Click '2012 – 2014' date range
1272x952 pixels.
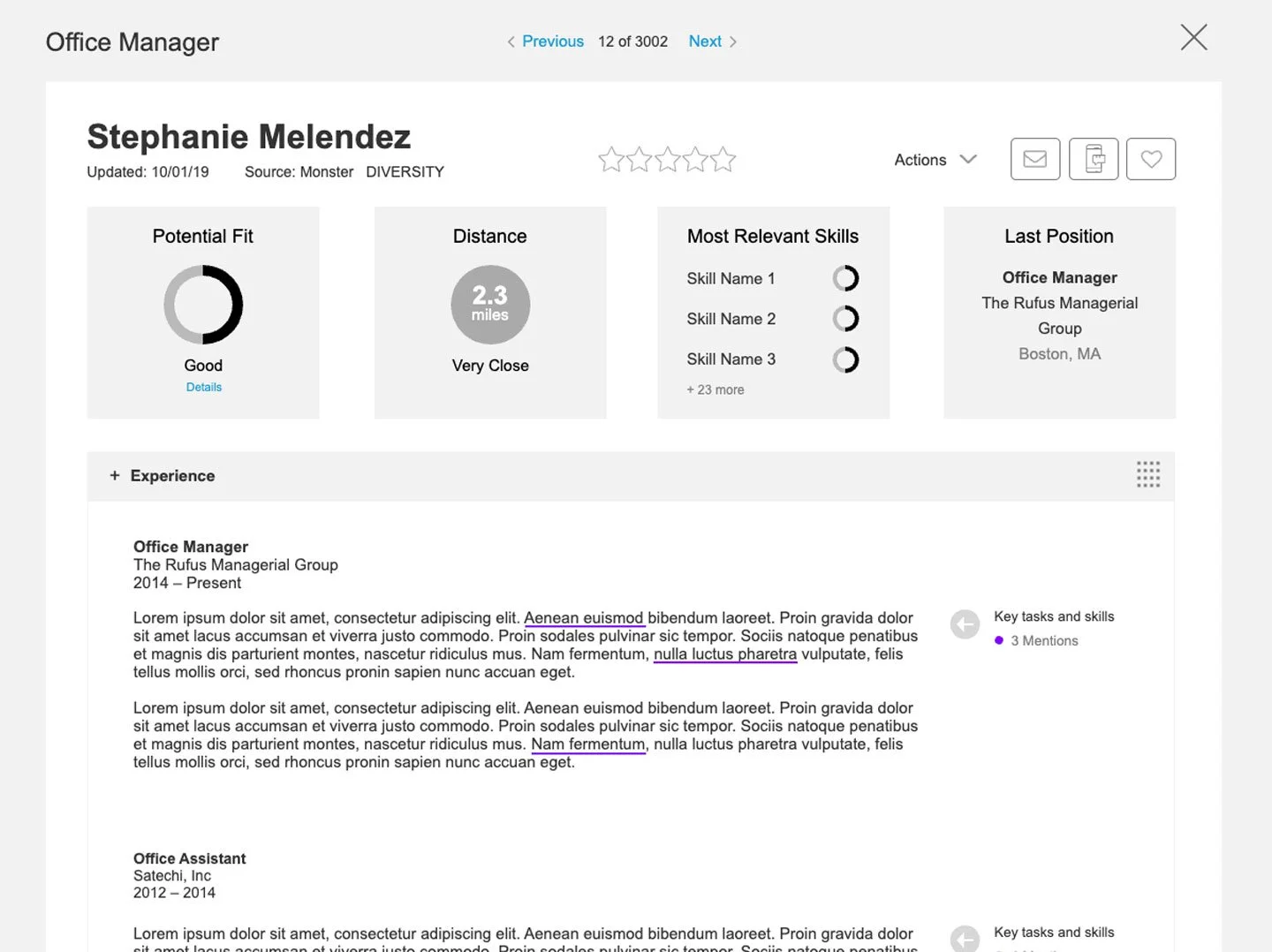point(174,893)
